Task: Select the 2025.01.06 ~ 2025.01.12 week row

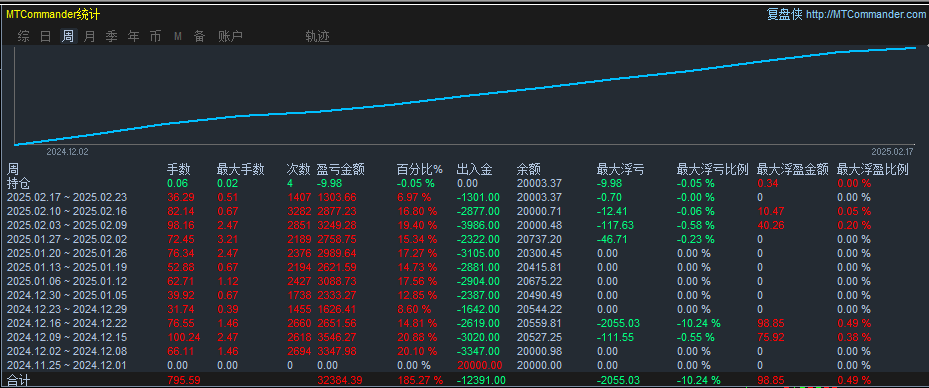Action: click(x=464, y=281)
